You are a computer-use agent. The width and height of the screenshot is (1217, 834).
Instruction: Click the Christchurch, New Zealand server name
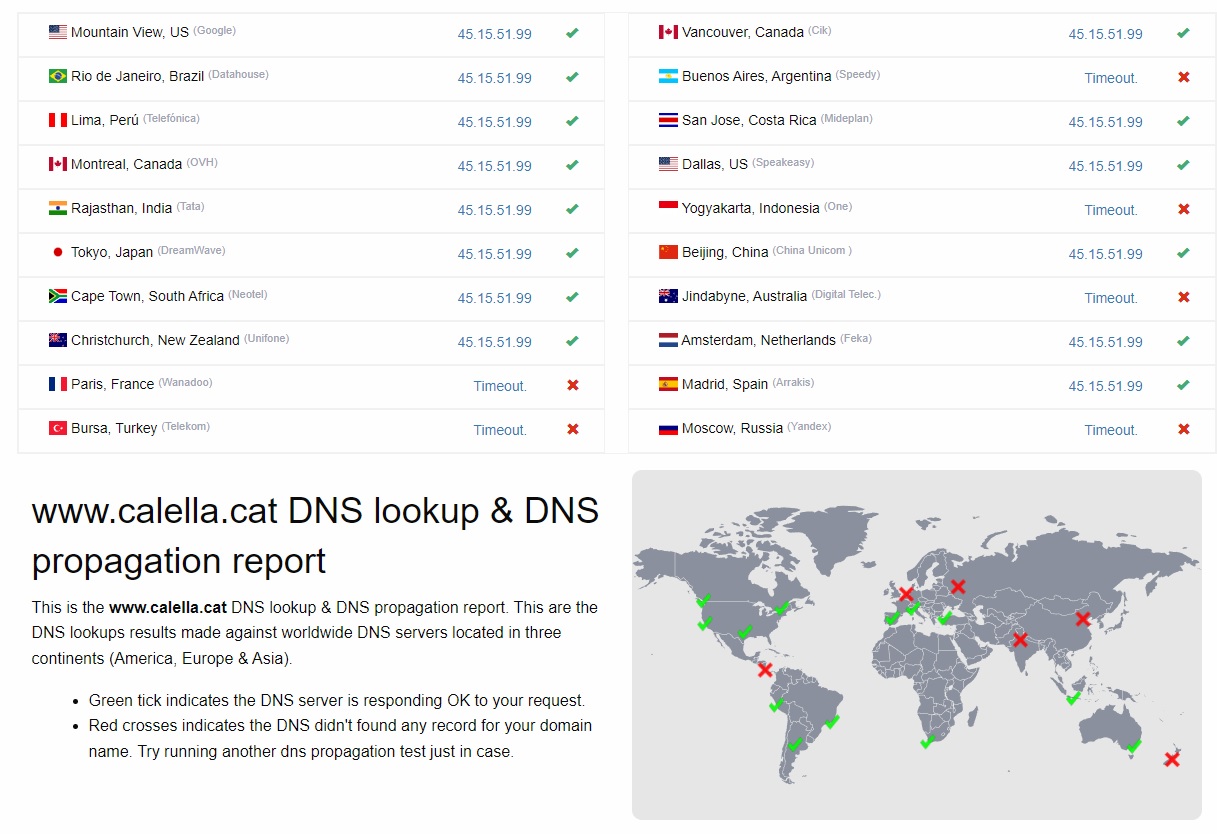click(155, 340)
